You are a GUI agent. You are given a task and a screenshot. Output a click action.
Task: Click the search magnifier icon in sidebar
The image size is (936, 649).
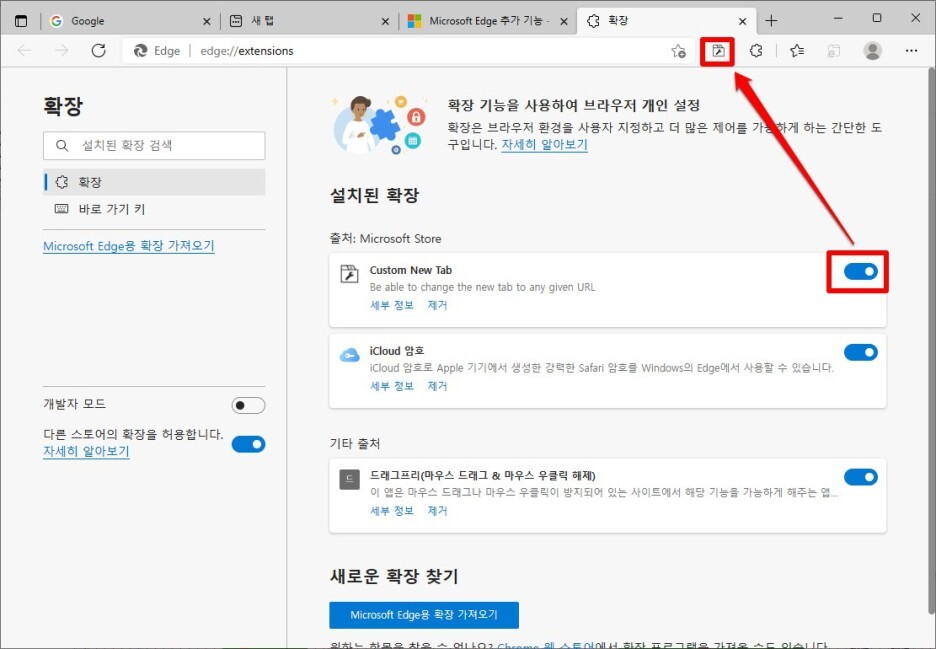(x=62, y=145)
